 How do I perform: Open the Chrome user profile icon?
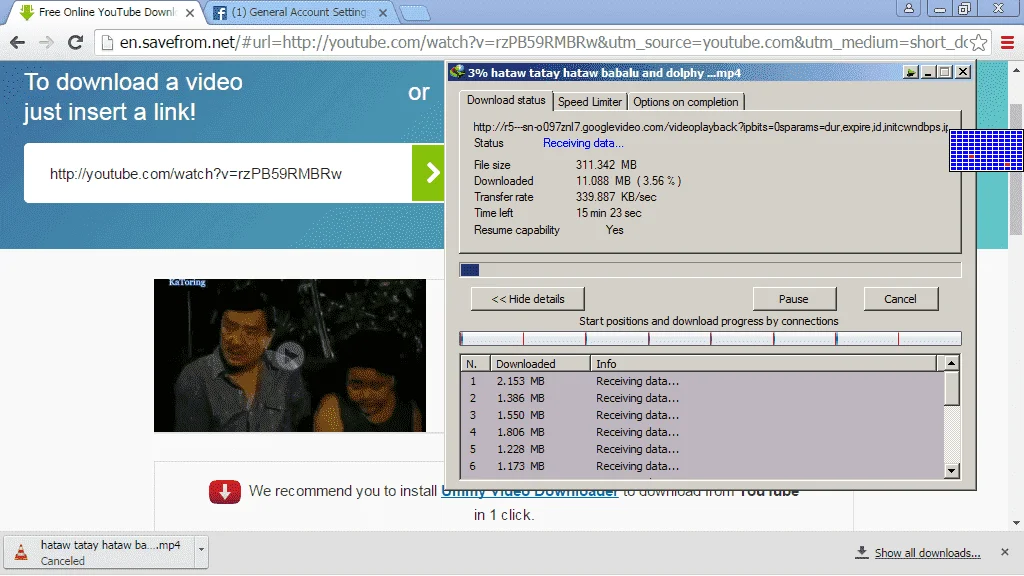coord(908,8)
